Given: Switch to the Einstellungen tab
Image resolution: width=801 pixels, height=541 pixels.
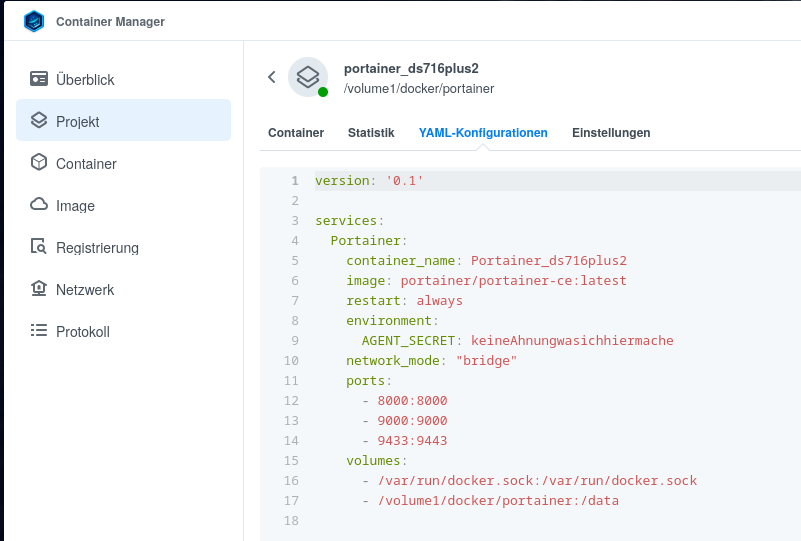Looking at the screenshot, I should [611, 133].
